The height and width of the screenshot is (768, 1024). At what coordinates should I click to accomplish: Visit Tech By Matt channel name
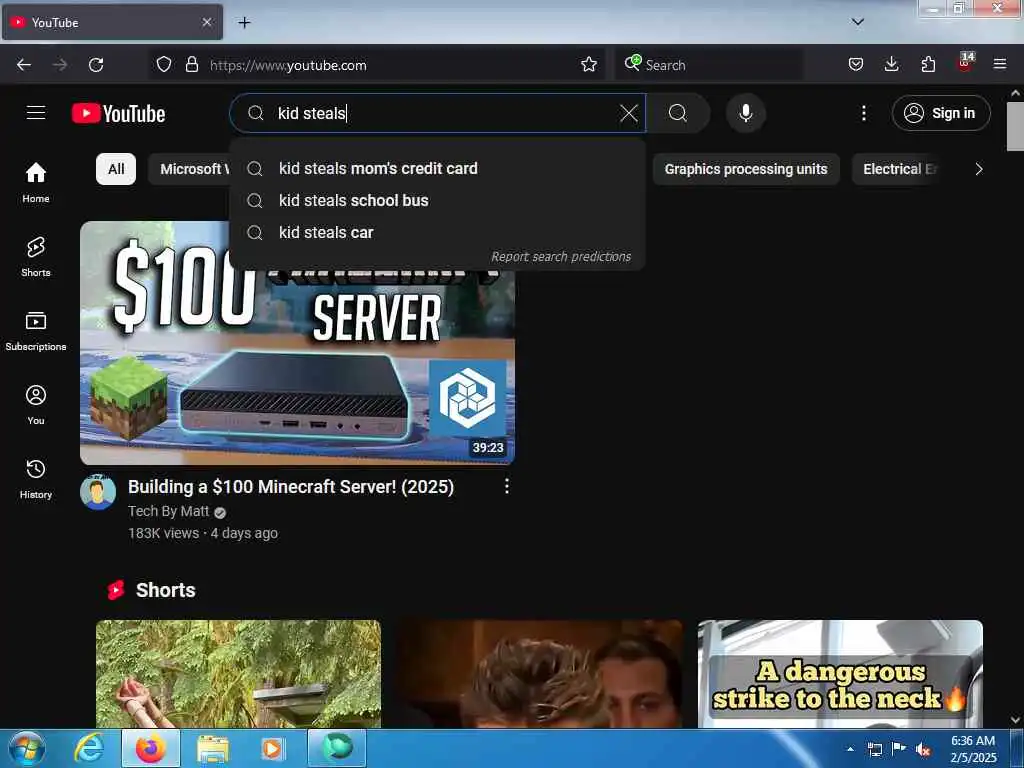tap(168, 511)
